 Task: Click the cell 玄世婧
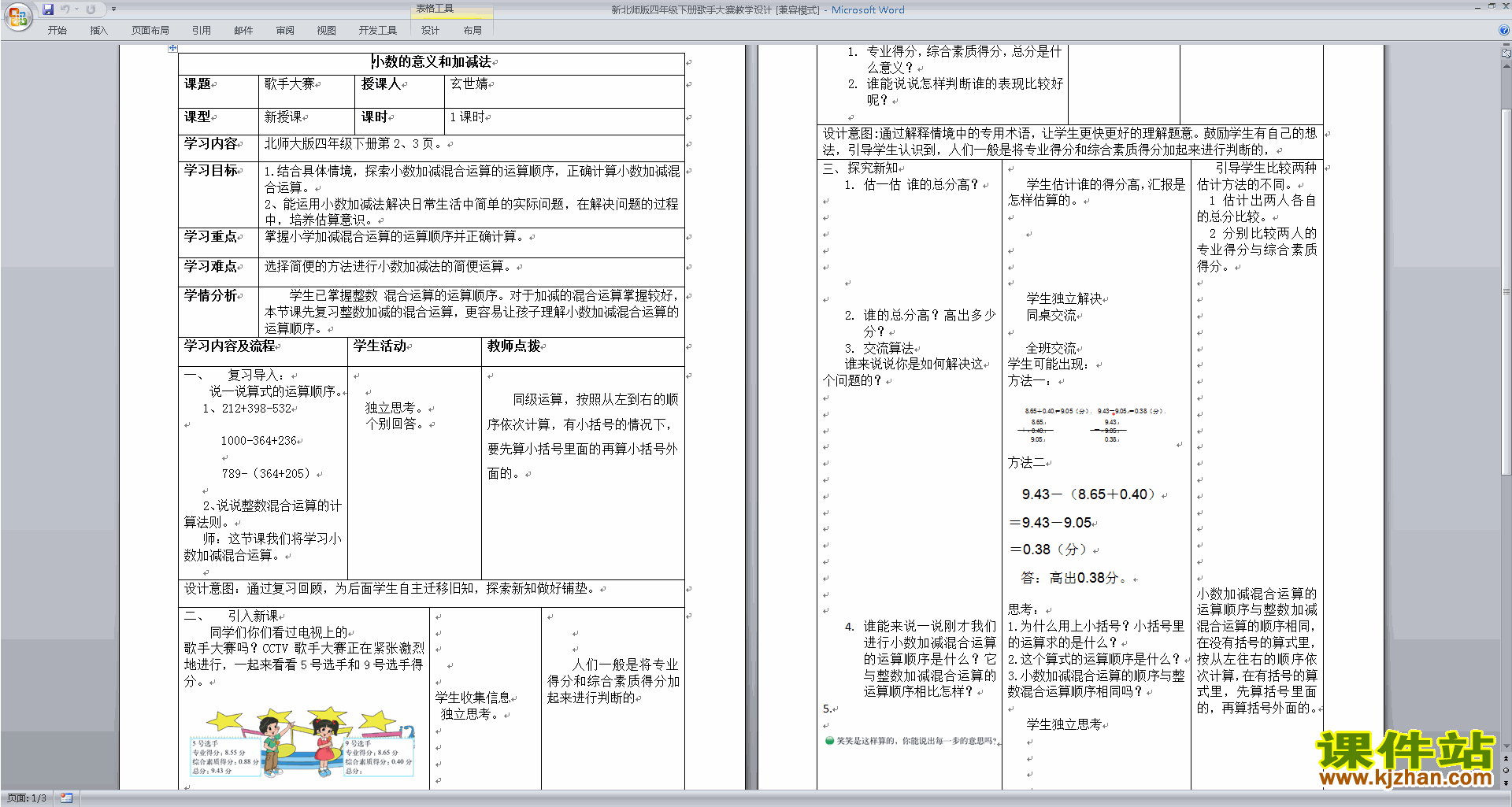click(469, 83)
